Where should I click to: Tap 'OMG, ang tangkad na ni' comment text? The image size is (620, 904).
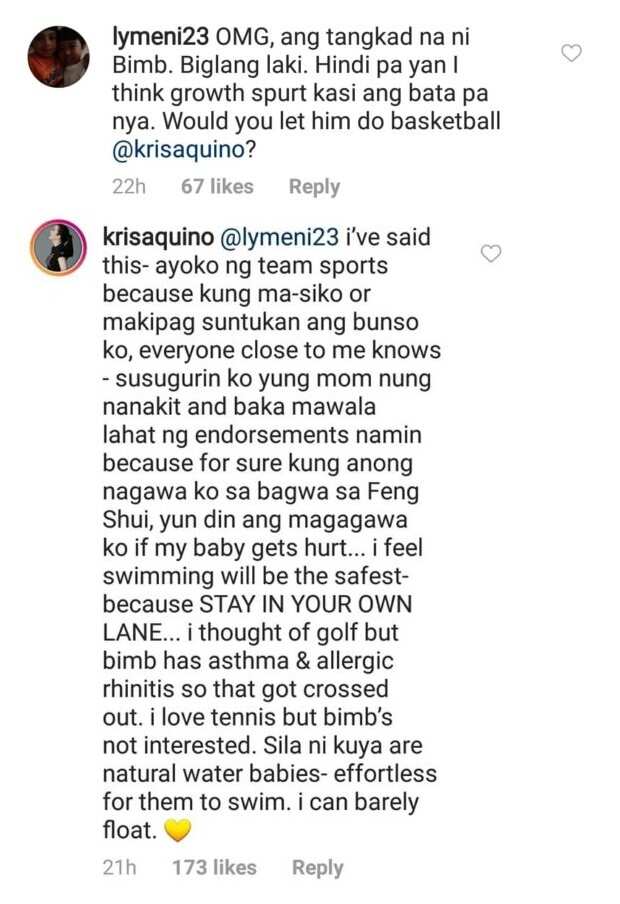(x=343, y=37)
